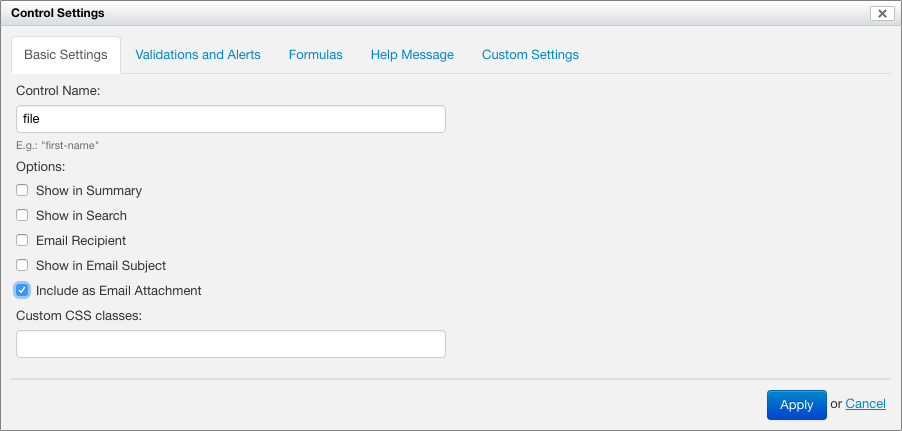Open the Validations and Alerts tab
This screenshot has height=431, width=902.
198,55
